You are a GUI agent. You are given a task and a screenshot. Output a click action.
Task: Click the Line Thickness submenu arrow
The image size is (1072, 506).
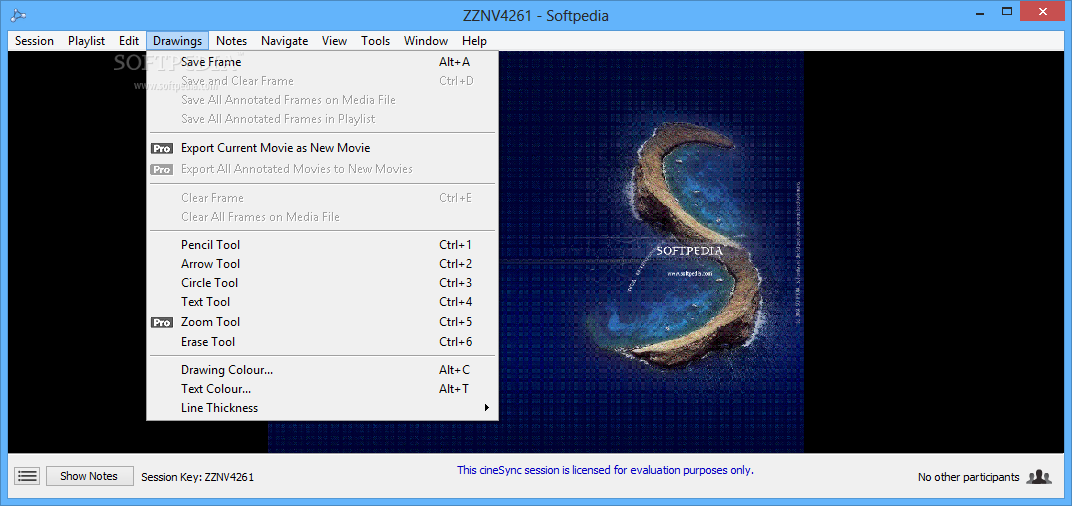point(487,408)
